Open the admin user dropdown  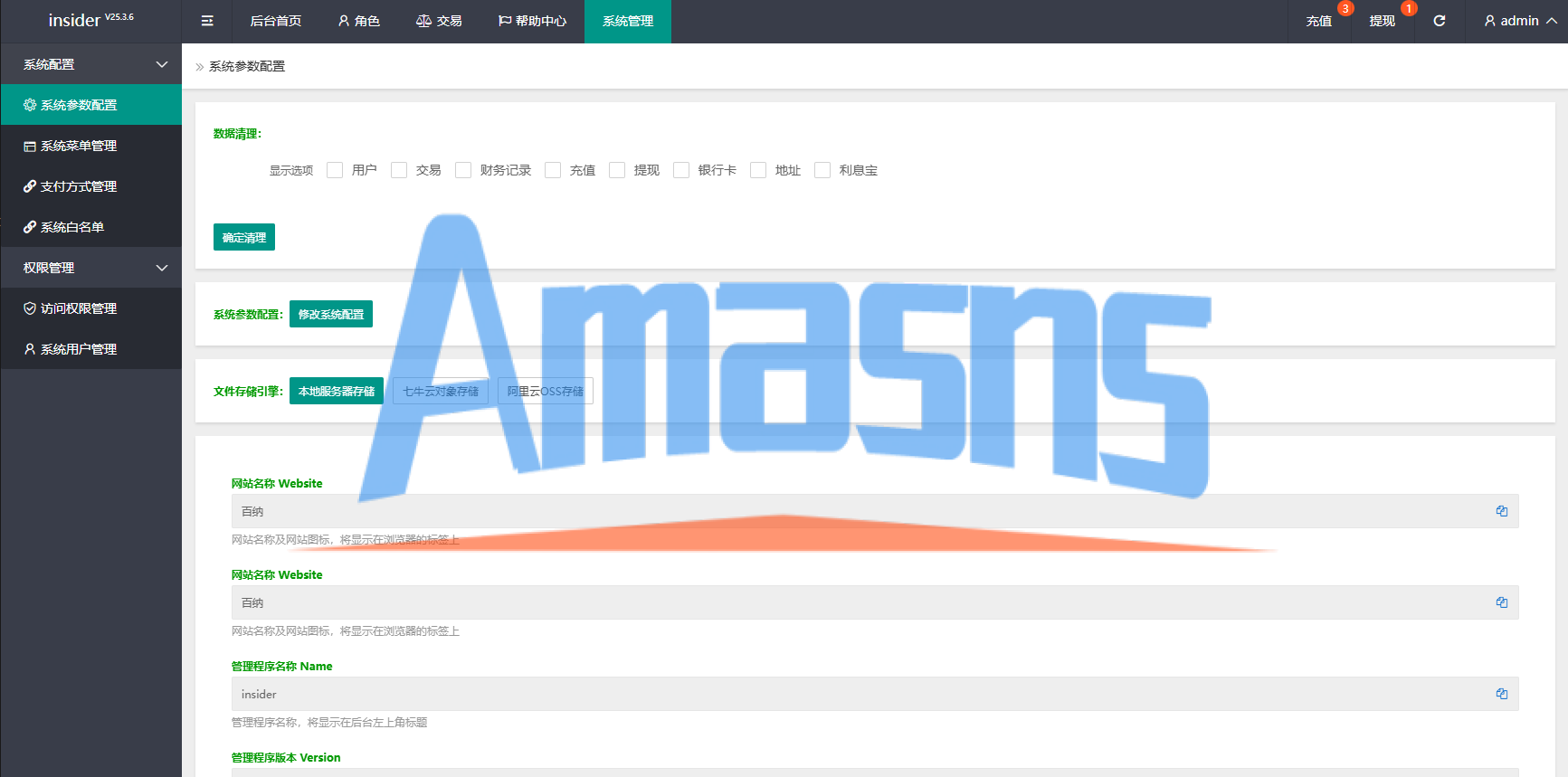pos(1520,21)
